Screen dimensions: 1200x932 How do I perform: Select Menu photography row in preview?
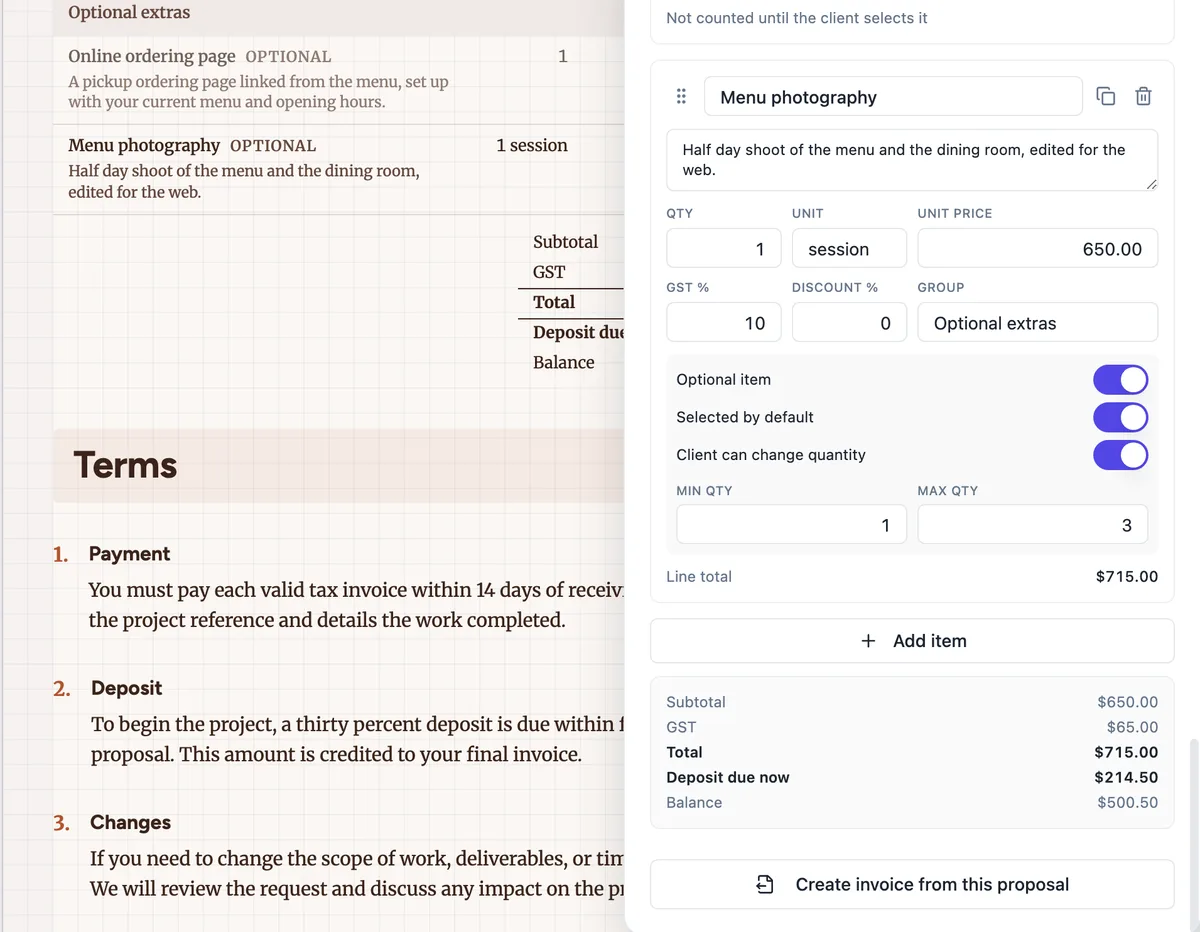click(338, 169)
